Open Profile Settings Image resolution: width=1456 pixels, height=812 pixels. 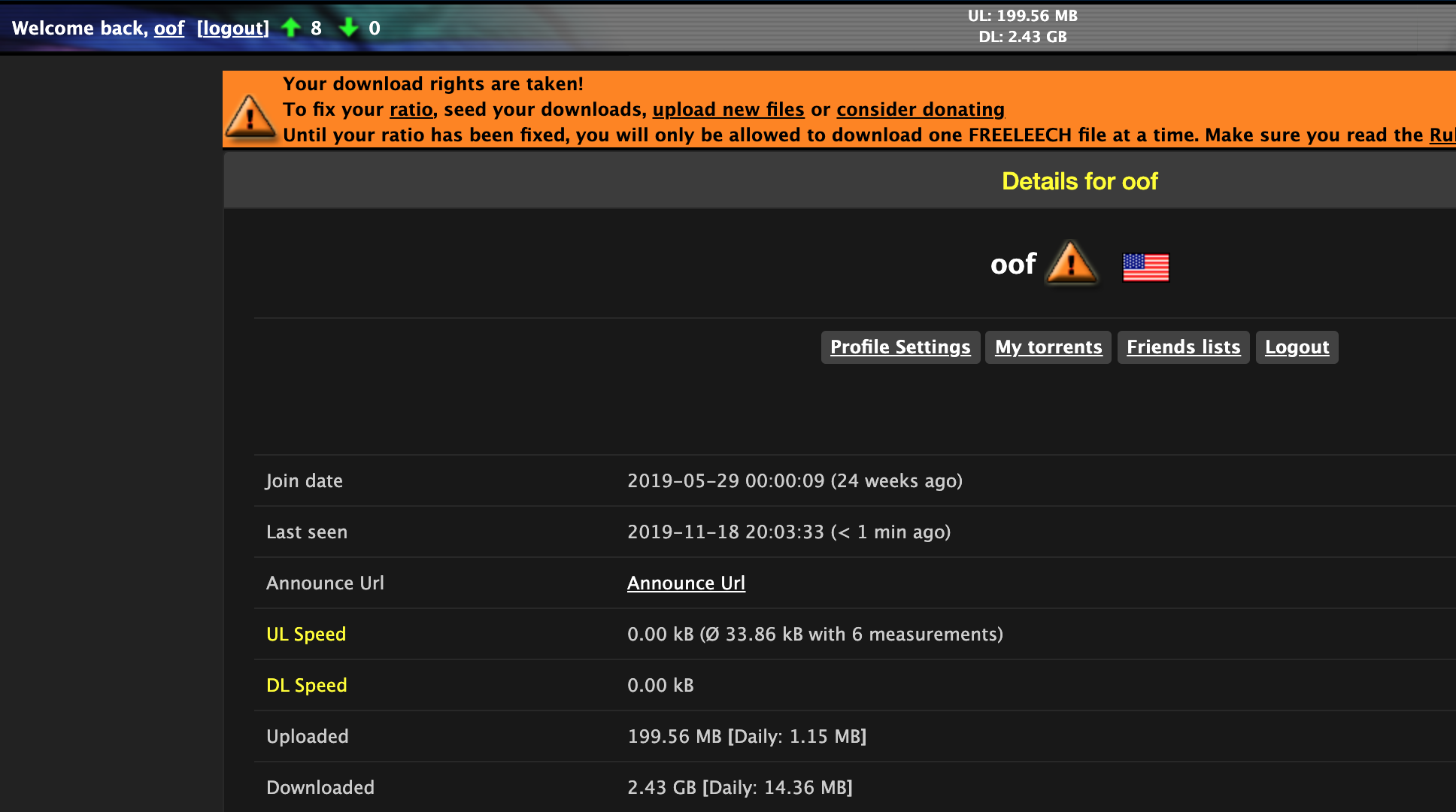899,347
